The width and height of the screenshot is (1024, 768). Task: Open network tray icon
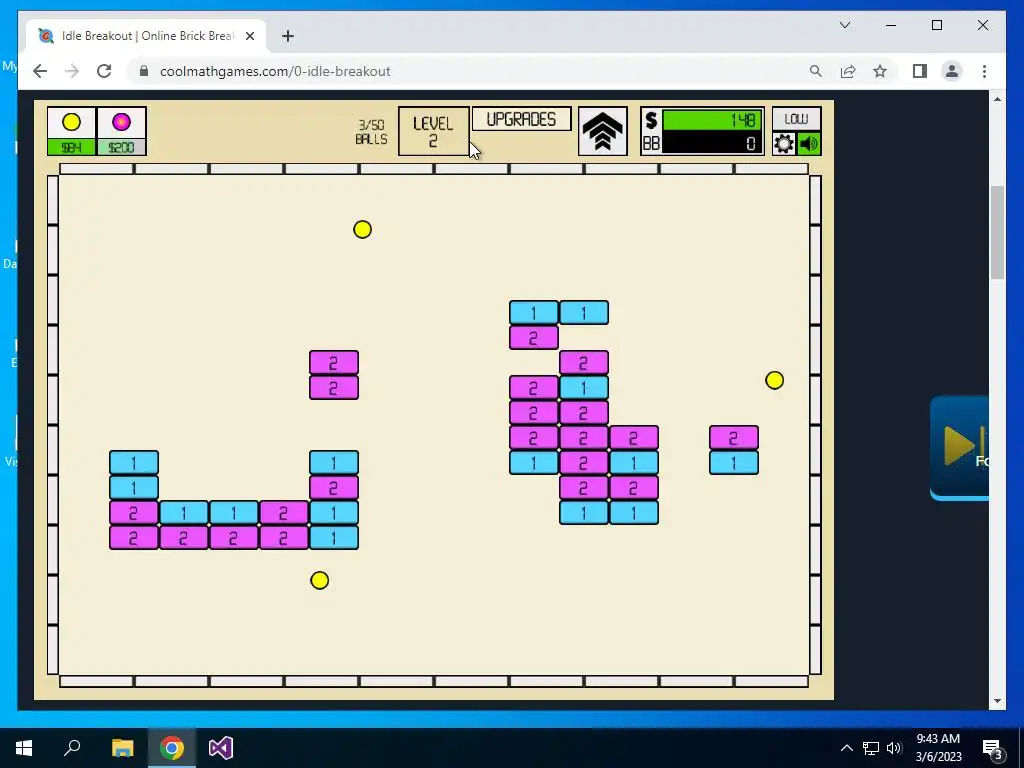871,748
